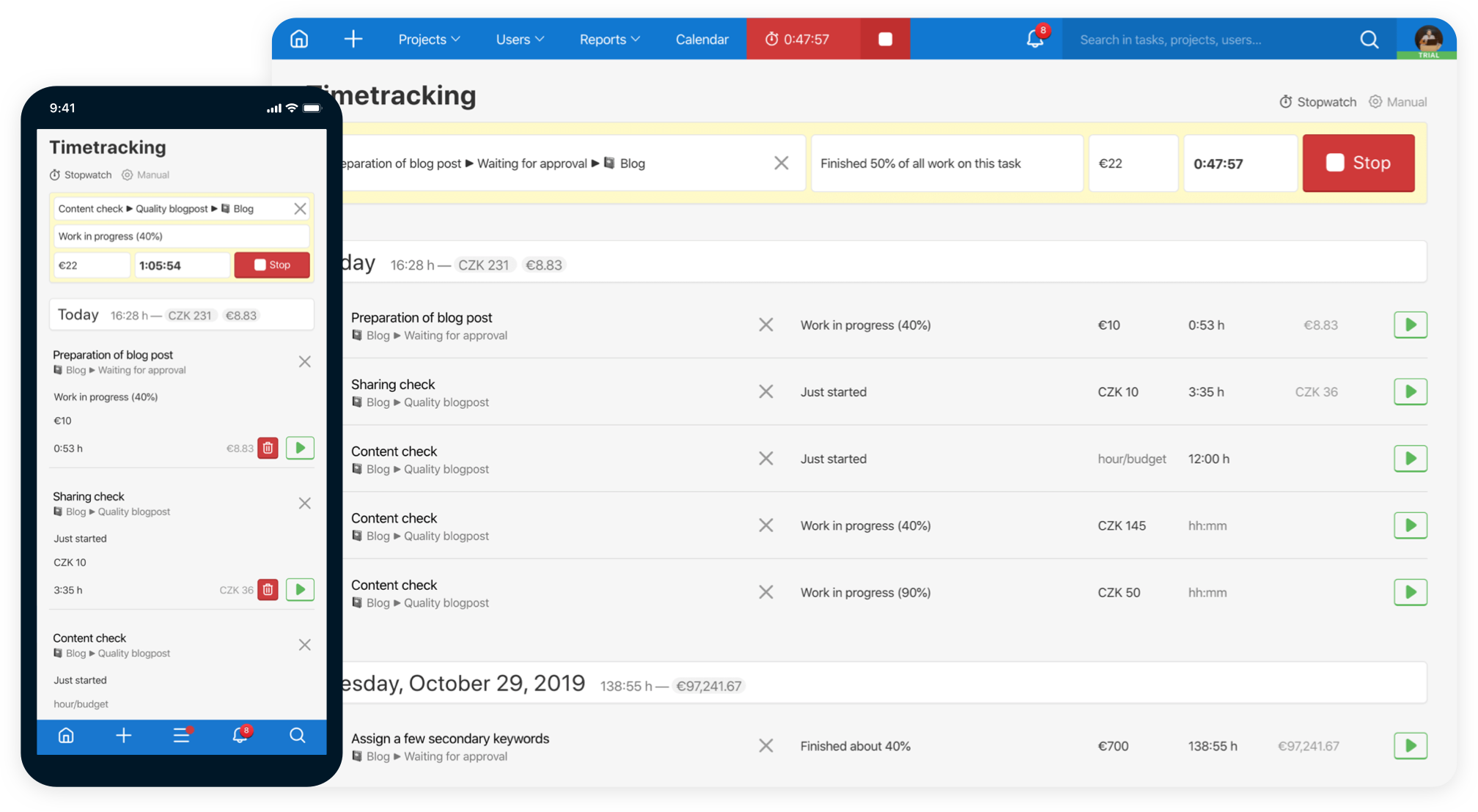Click into the search tasks, projects, users field
Screen dimensions: 1478x812
[x=1210, y=40]
